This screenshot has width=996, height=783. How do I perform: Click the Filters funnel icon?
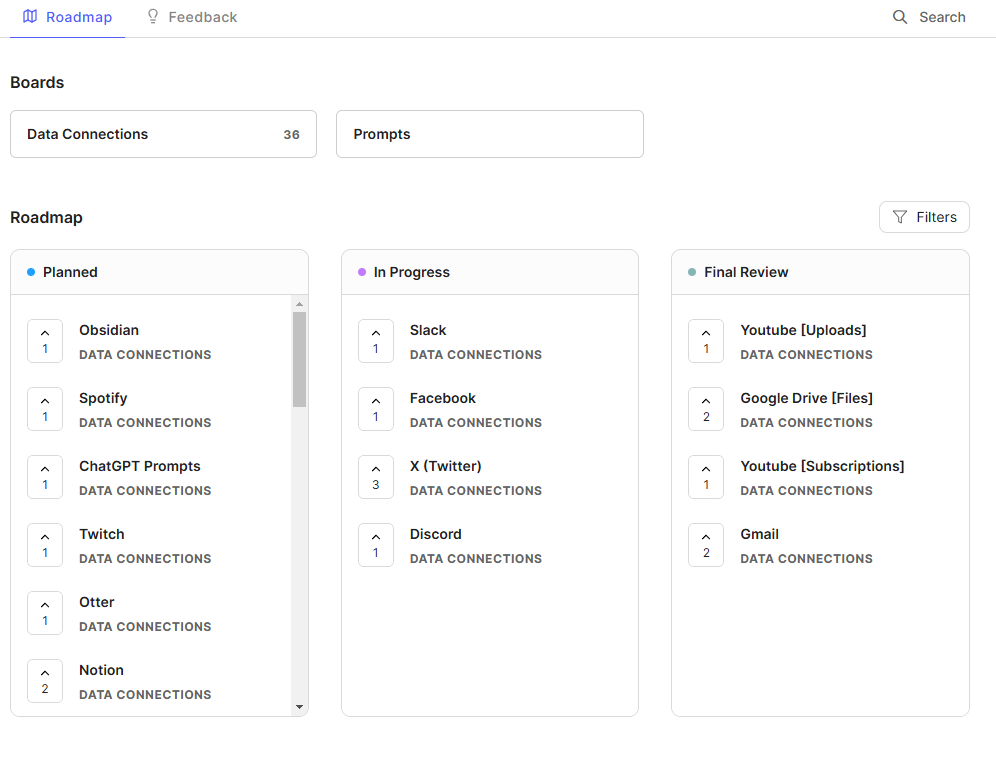899,217
